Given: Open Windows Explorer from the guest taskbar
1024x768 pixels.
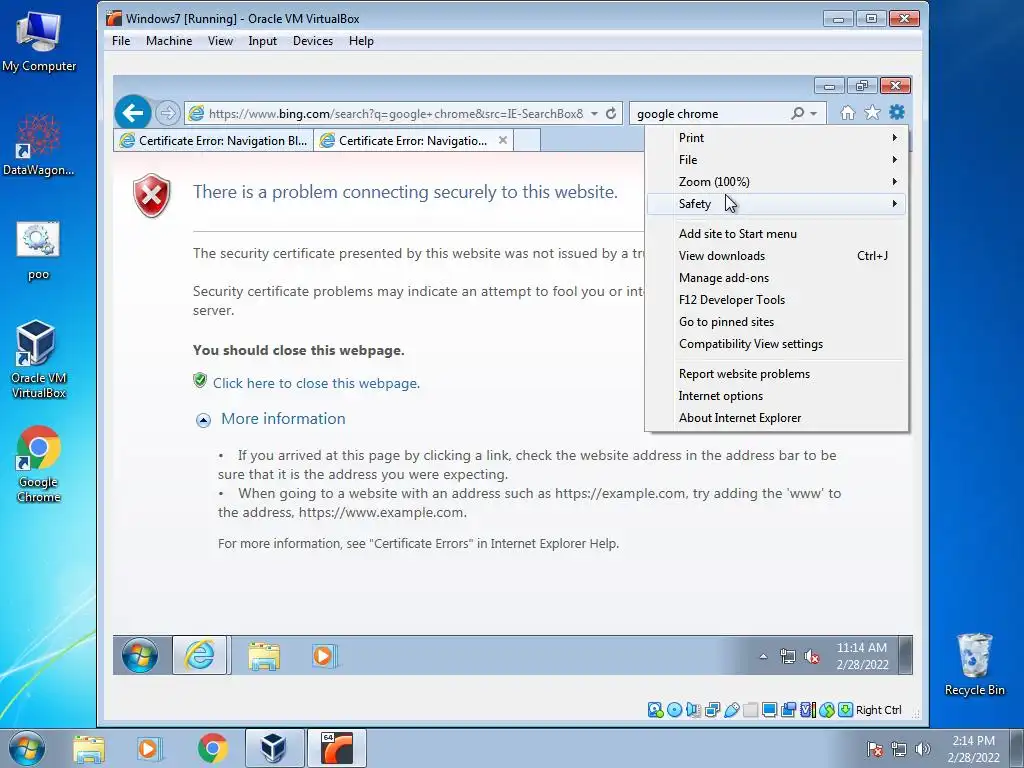Looking at the screenshot, I should click(264, 656).
